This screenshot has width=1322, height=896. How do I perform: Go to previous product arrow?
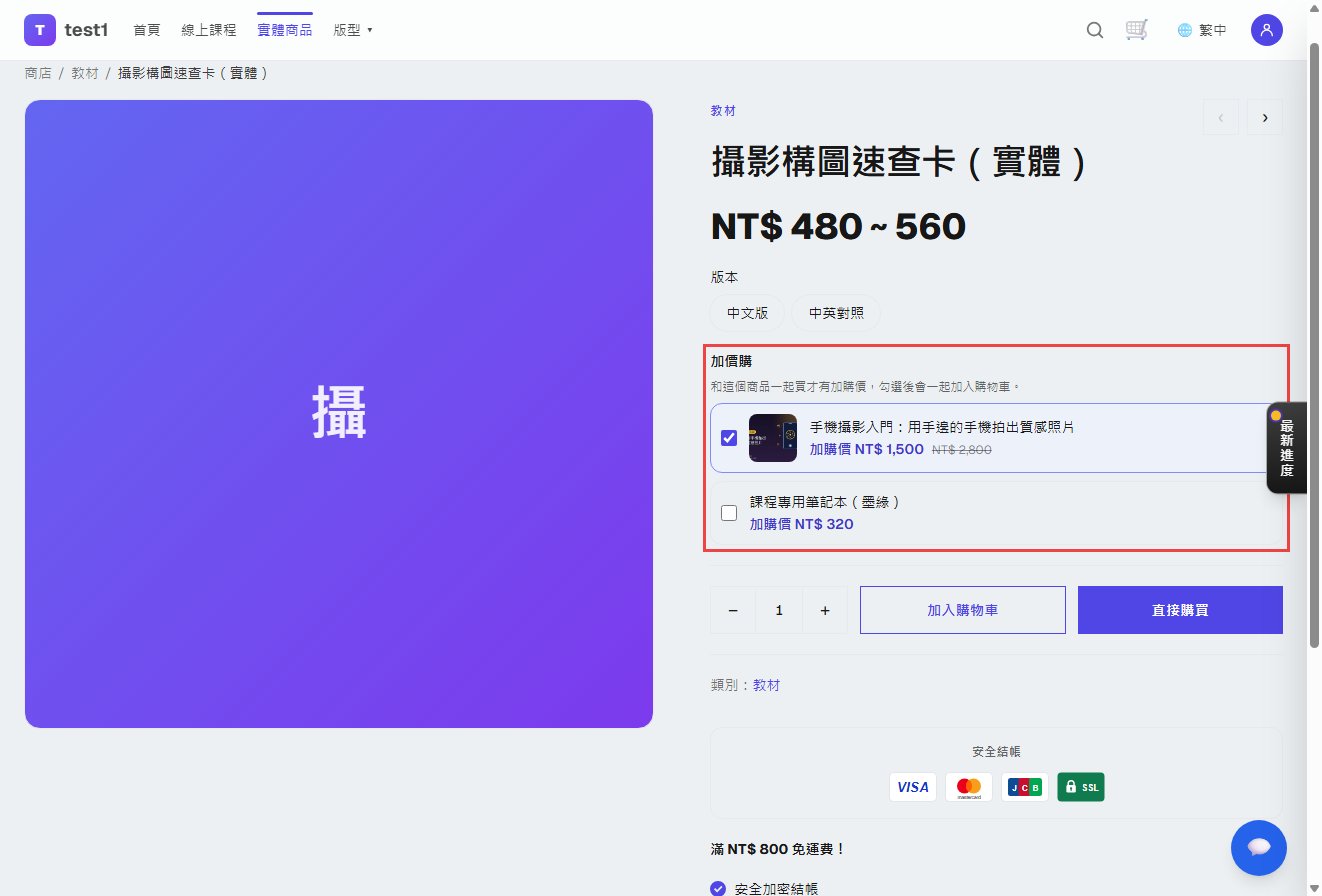[x=1221, y=117]
